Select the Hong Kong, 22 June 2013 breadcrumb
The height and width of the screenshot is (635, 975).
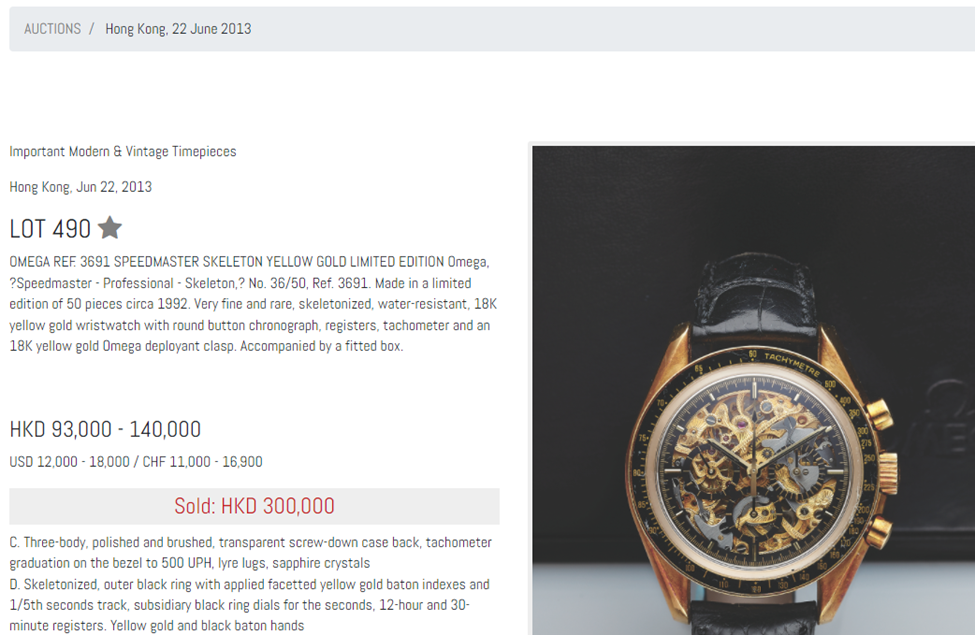point(178,29)
